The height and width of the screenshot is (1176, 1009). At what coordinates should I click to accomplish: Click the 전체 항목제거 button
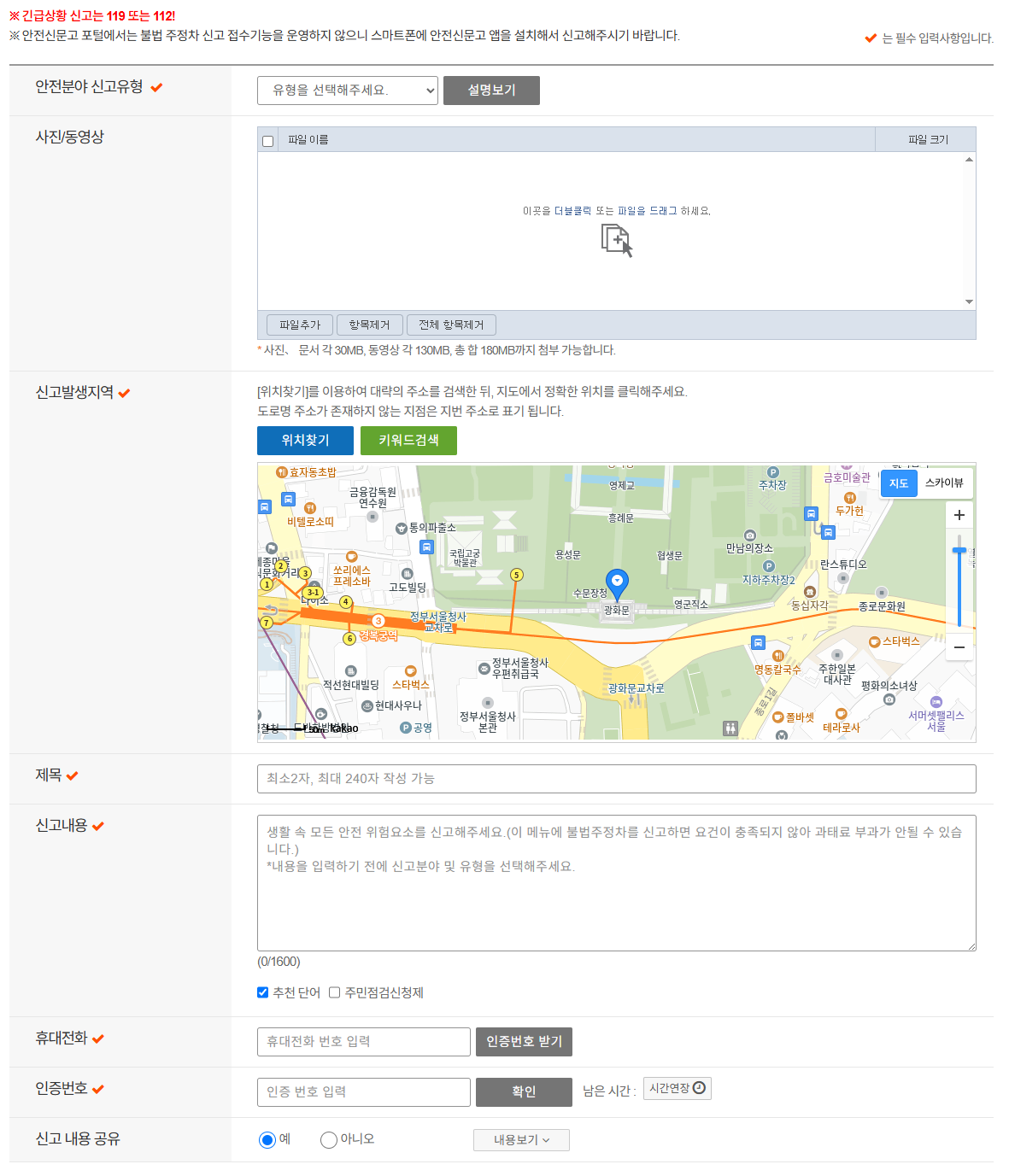451,325
